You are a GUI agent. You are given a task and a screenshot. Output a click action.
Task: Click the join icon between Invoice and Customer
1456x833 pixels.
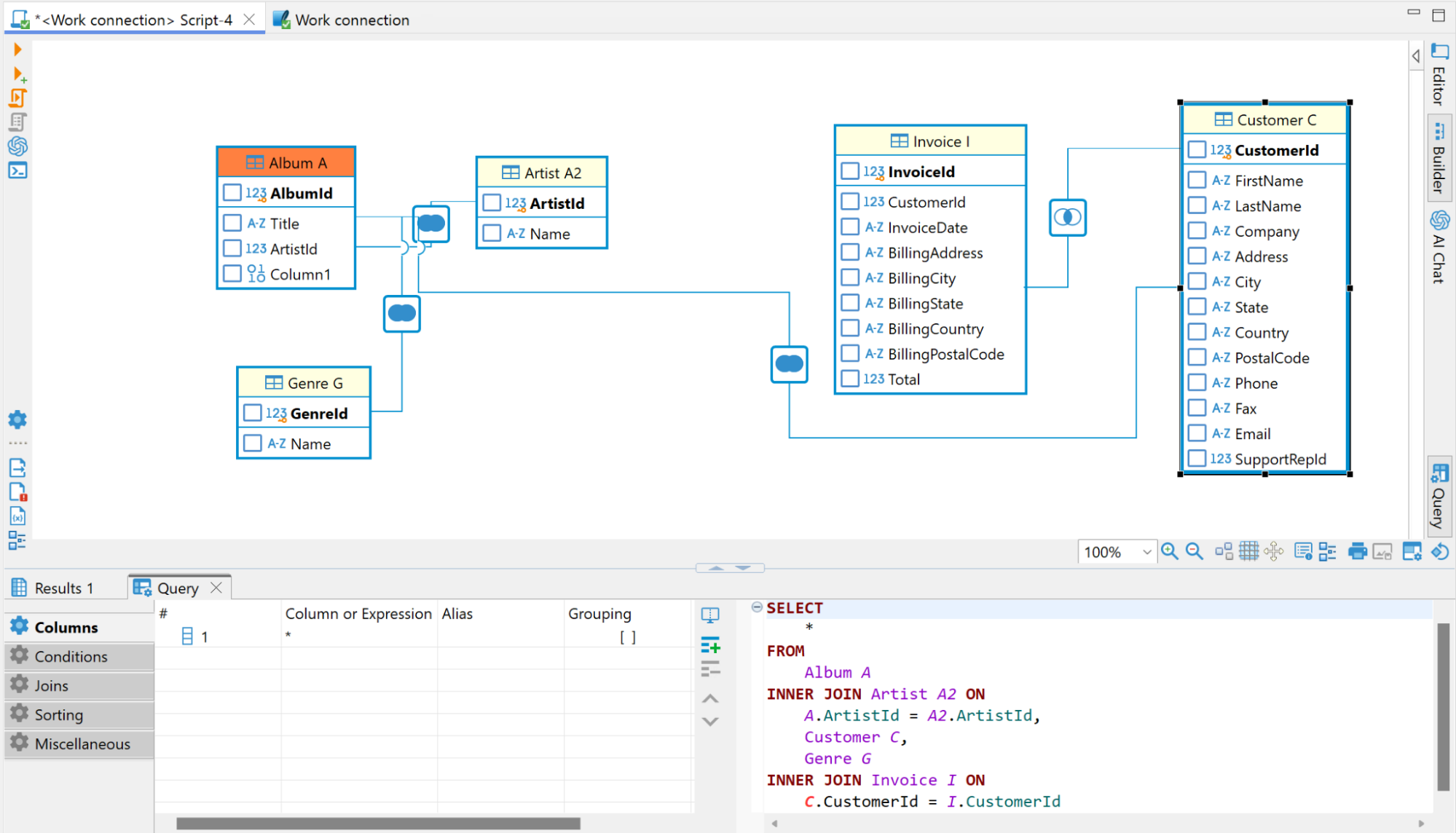[x=1067, y=217]
